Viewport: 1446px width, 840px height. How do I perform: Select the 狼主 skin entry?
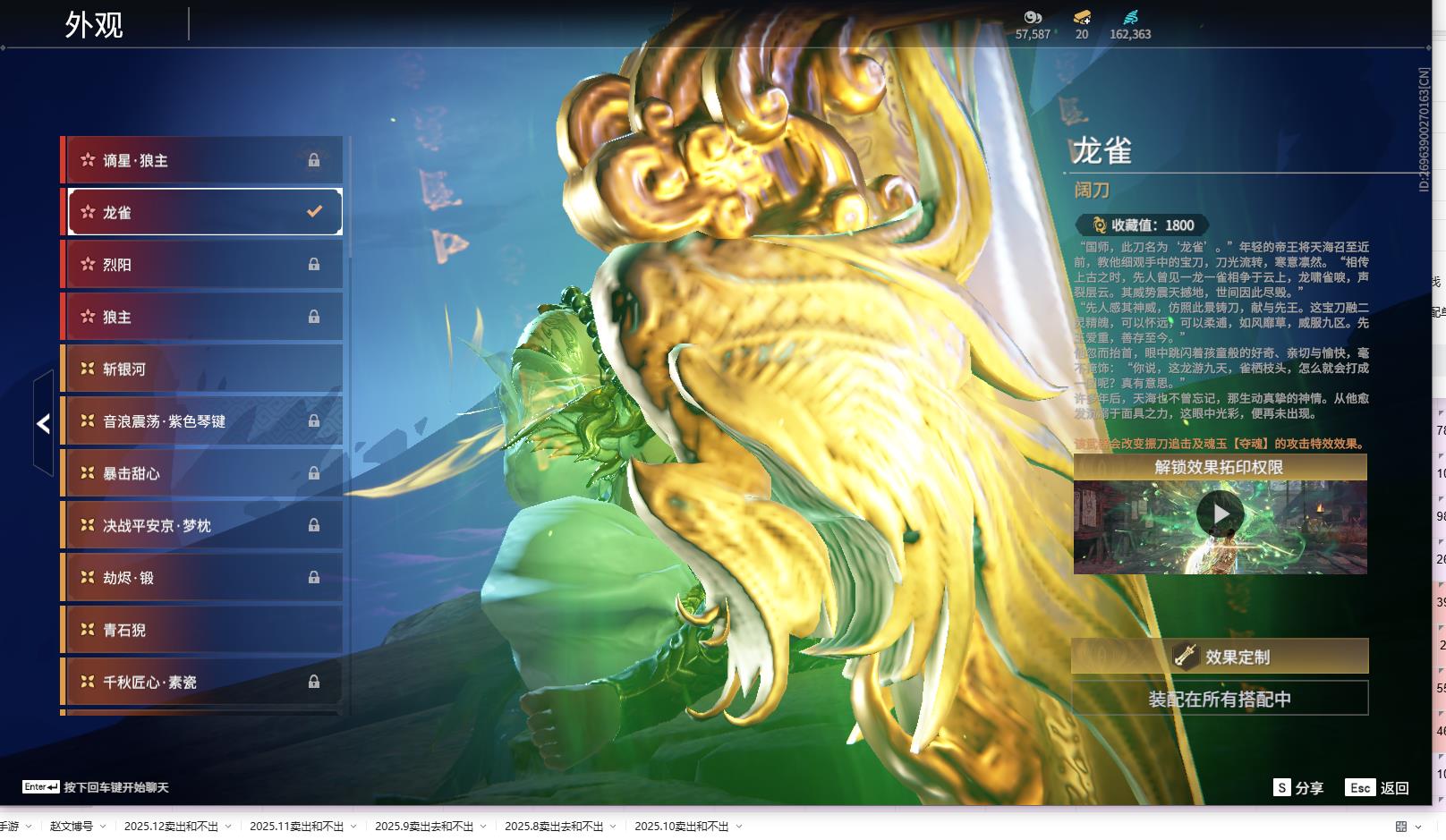[202, 317]
